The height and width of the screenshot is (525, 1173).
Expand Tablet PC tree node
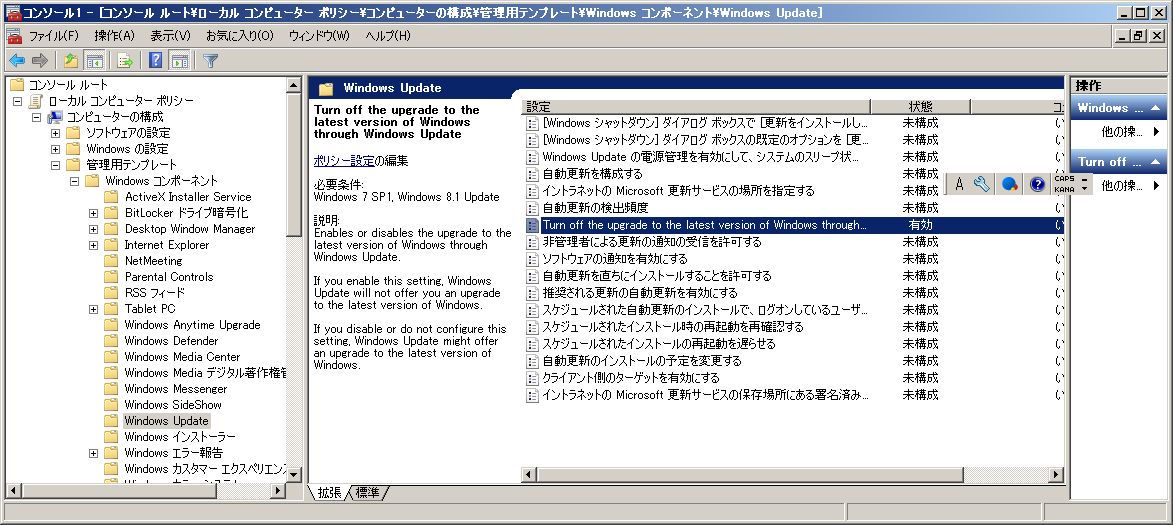(x=94, y=309)
